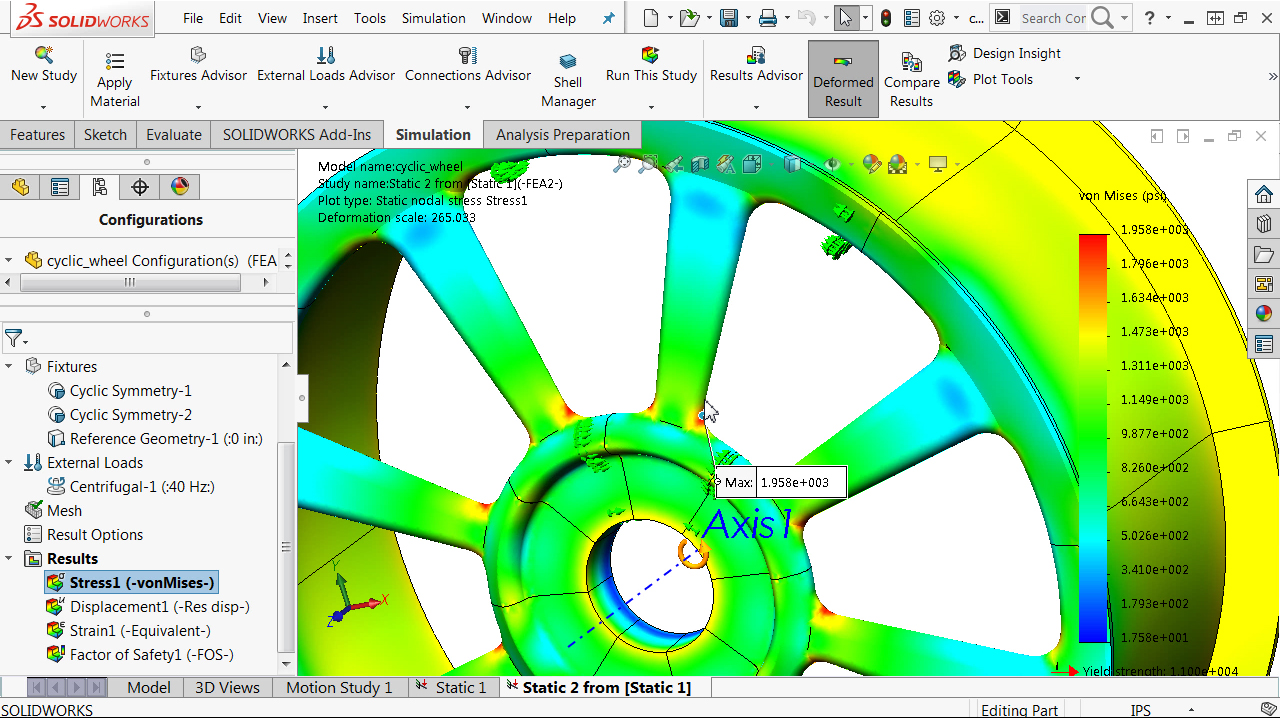
Task: Collapse the Results folder in tree
Action: click(x=9, y=559)
